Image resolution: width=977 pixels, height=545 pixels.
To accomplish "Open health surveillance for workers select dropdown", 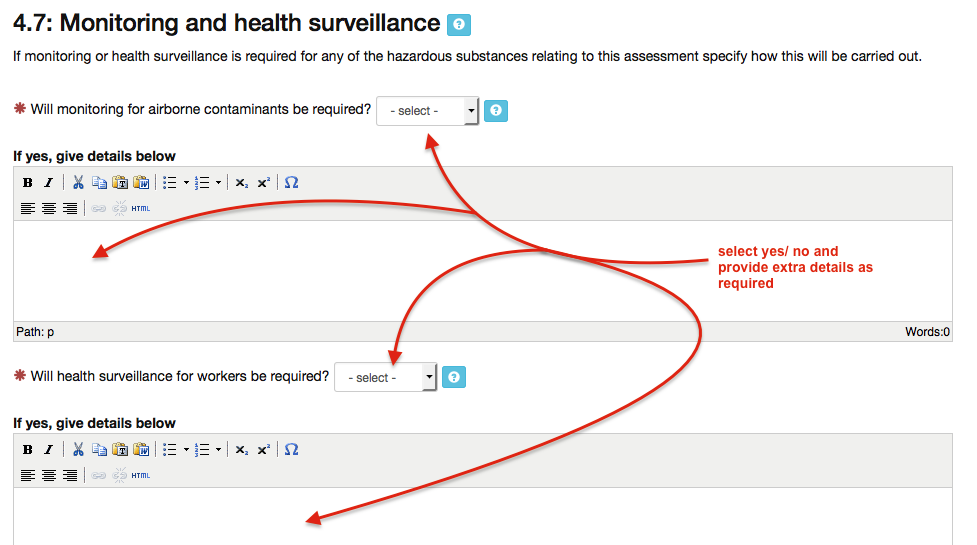I will point(386,378).
